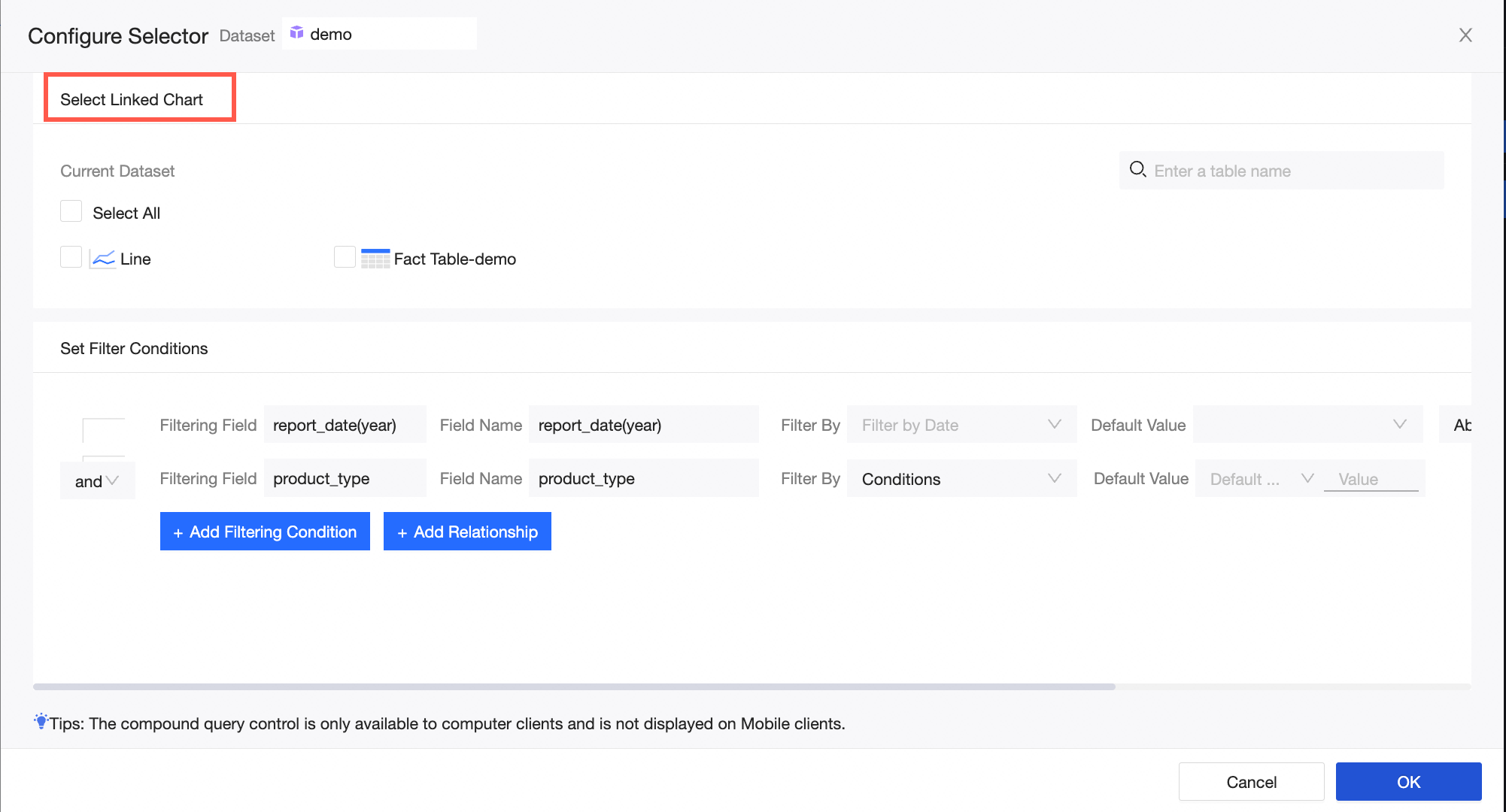Check the Select All checkbox
Screen dimensions: 1506x812
[x=71, y=211]
